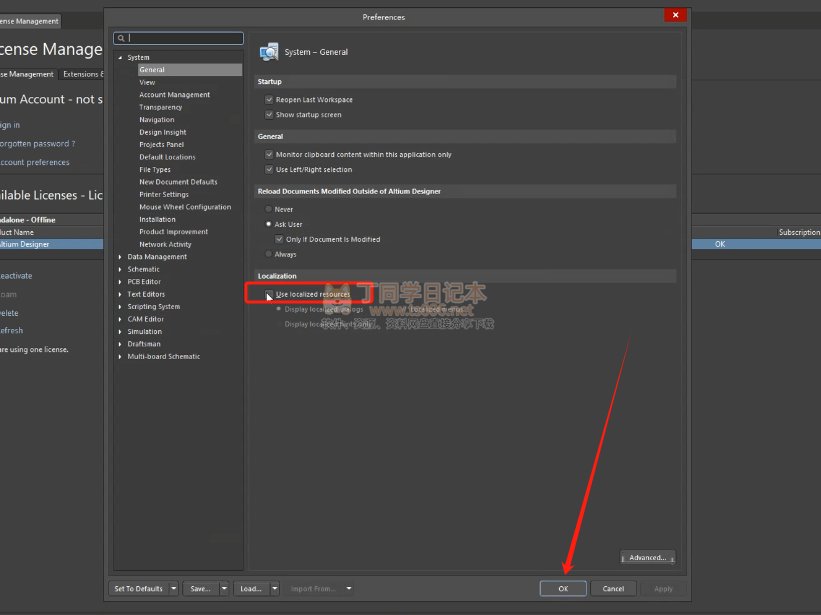The width and height of the screenshot is (821, 615).
Task: Open the Save dropdown arrow
Action: 224,589
